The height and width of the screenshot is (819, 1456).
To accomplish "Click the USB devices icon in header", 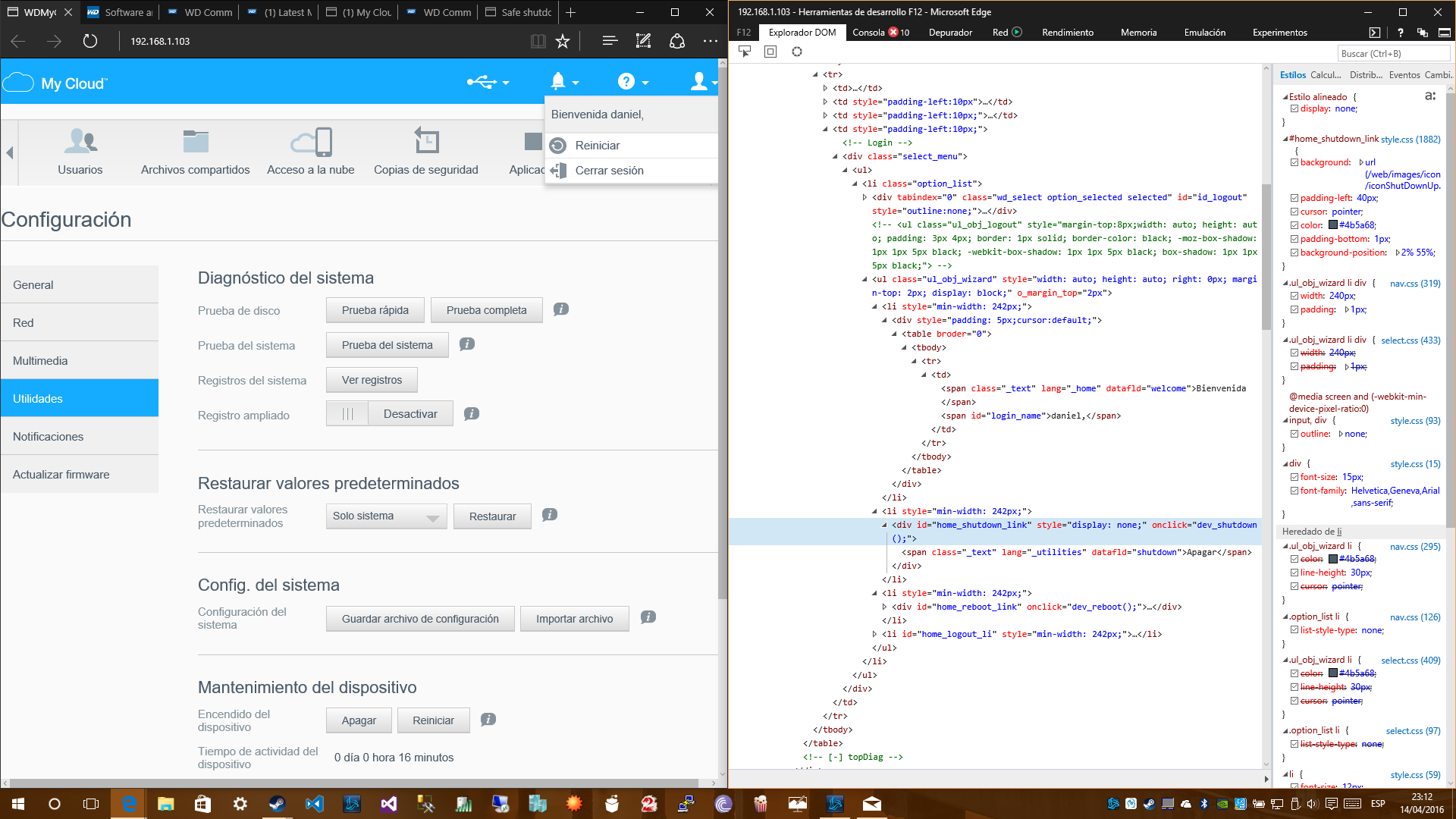I will 482,82.
